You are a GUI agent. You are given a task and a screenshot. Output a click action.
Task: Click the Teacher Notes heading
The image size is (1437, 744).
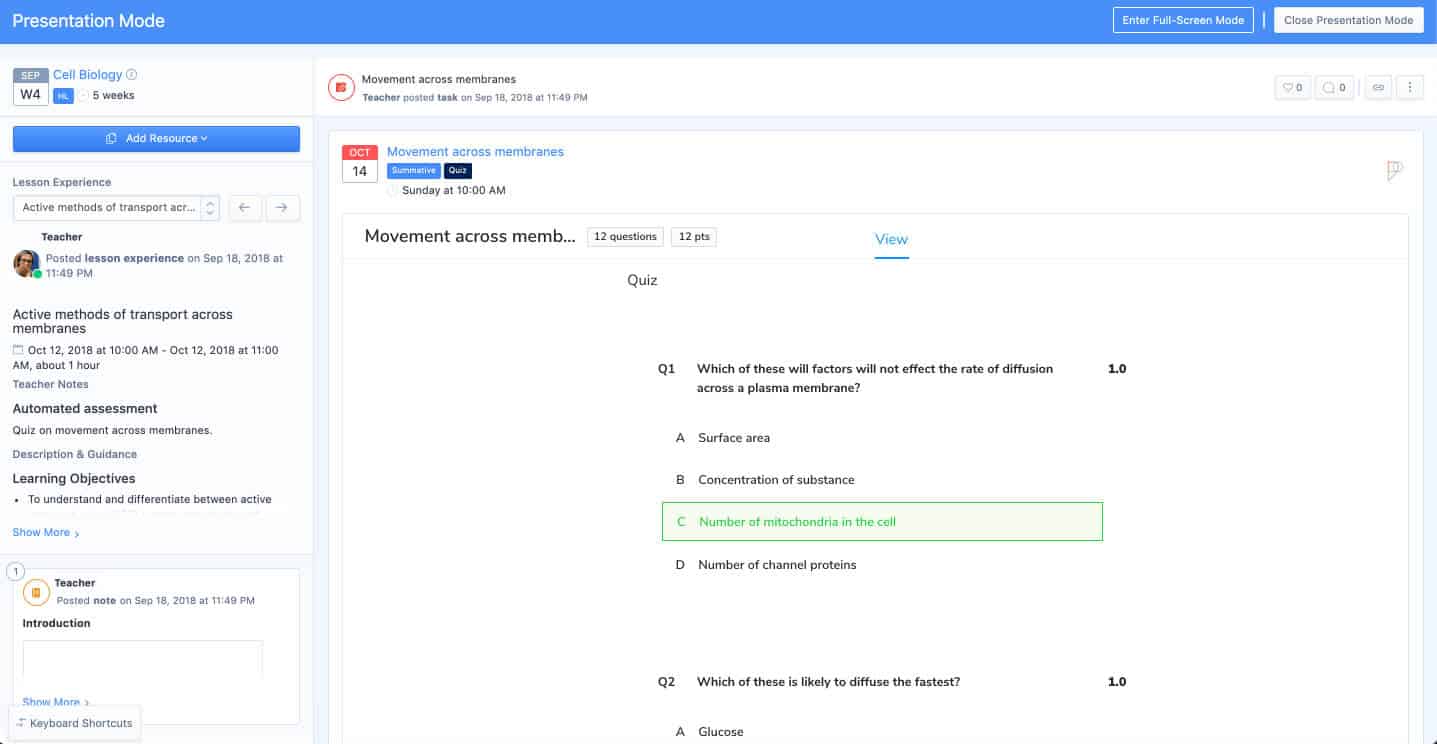tap(50, 384)
